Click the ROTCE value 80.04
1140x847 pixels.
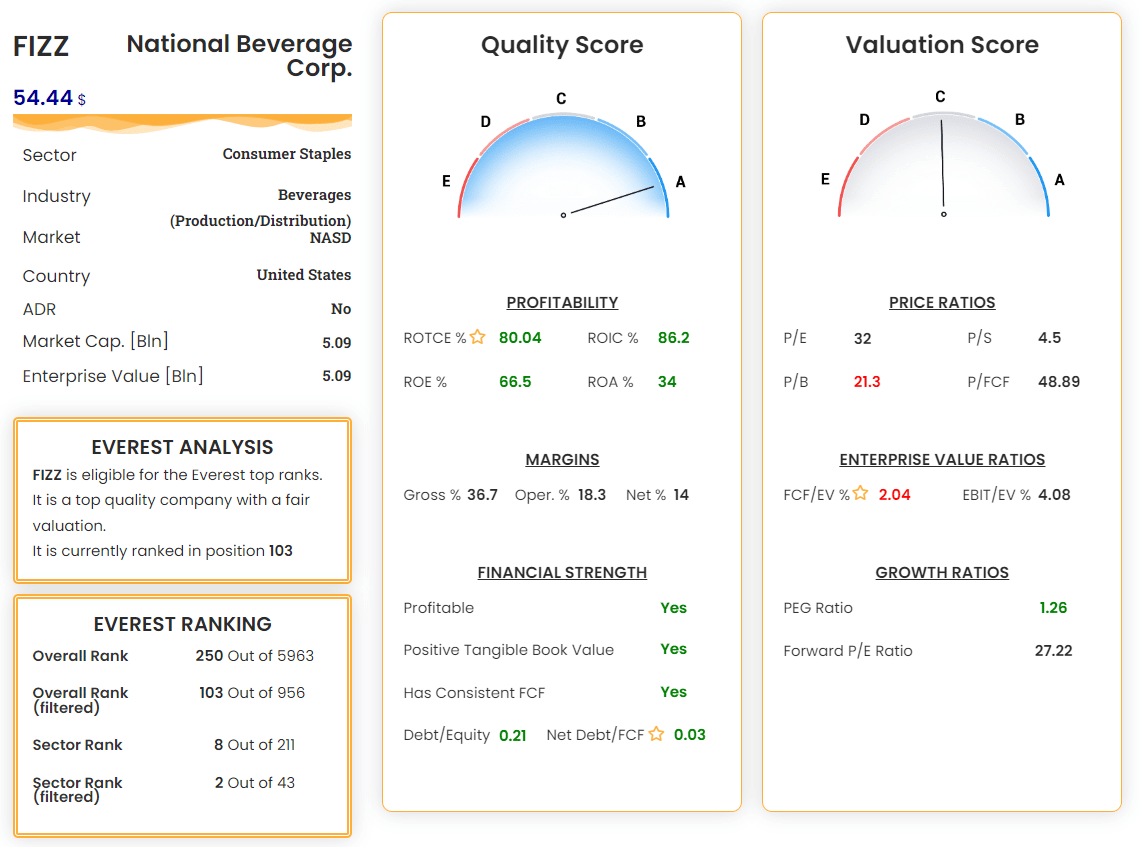tap(520, 337)
